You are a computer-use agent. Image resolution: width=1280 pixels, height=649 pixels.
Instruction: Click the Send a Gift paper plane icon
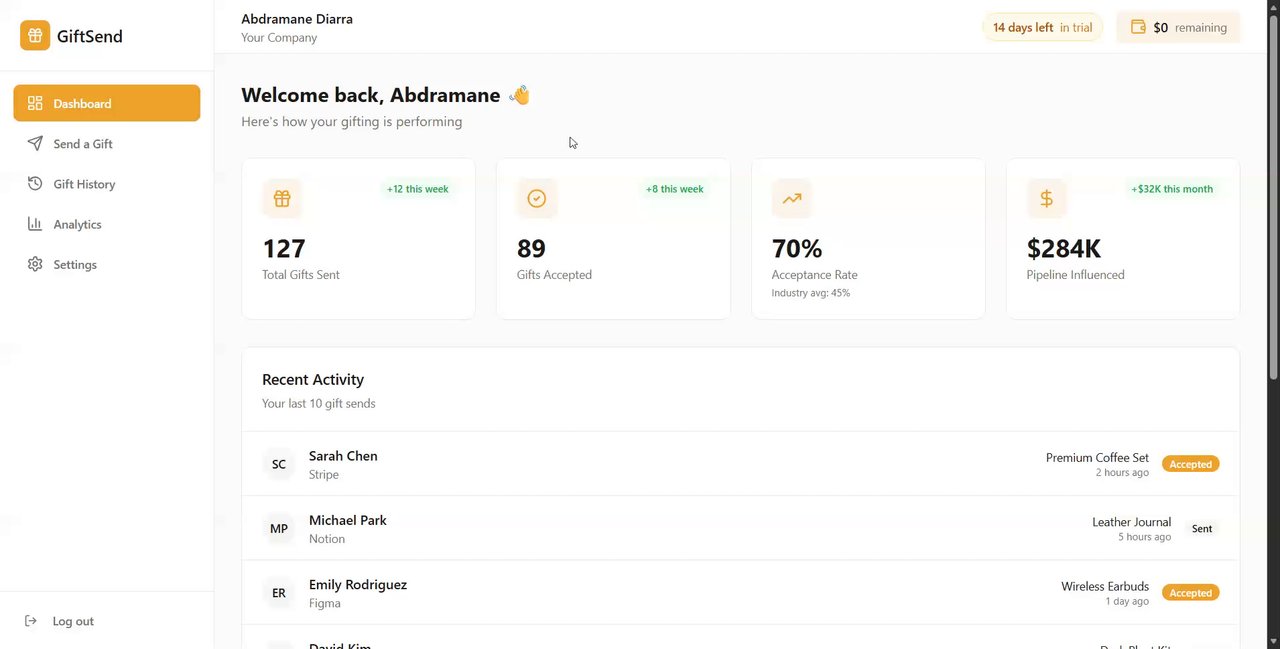click(35, 143)
